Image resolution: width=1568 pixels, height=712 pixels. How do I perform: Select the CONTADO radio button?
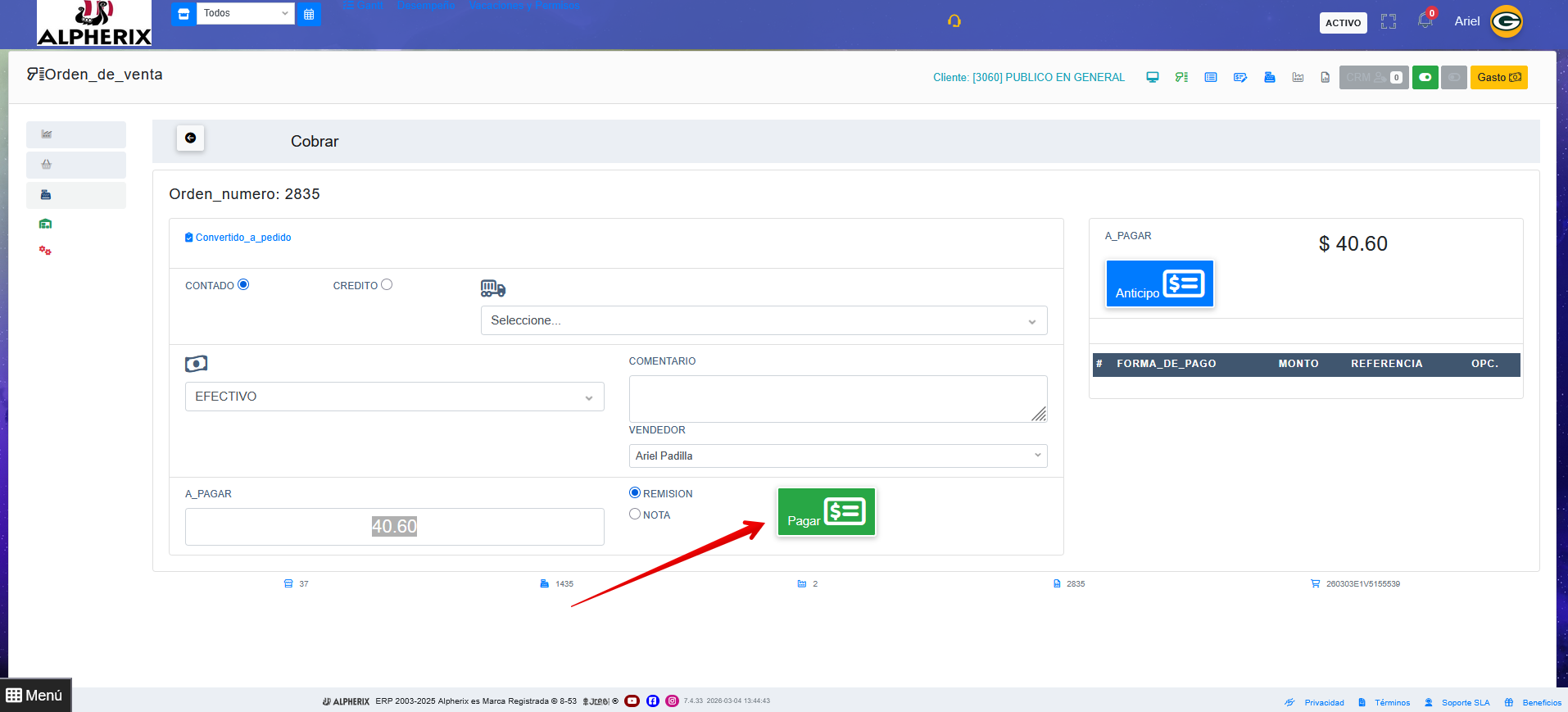[x=243, y=284]
